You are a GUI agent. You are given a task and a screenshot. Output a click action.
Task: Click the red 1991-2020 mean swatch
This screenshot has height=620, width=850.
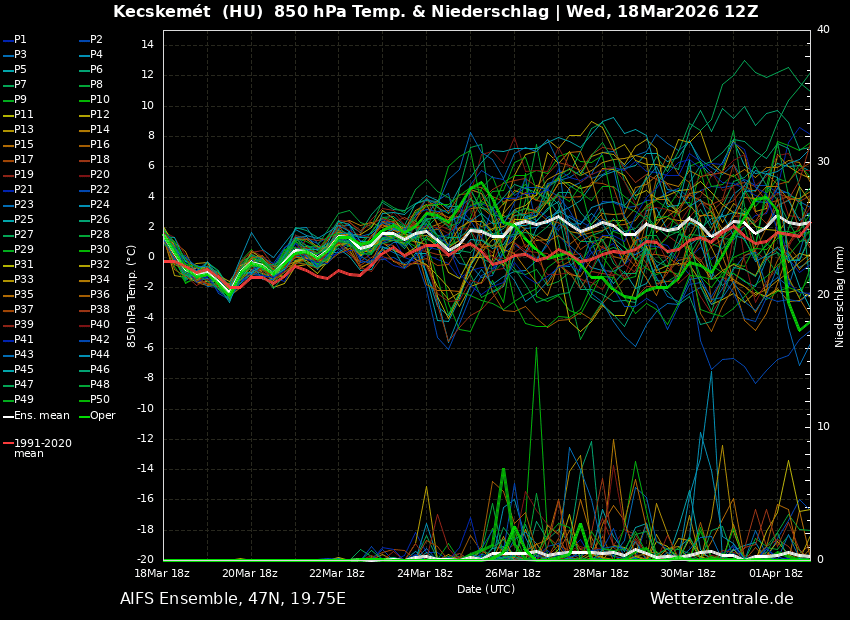pyautogui.click(x=7, y=443)
